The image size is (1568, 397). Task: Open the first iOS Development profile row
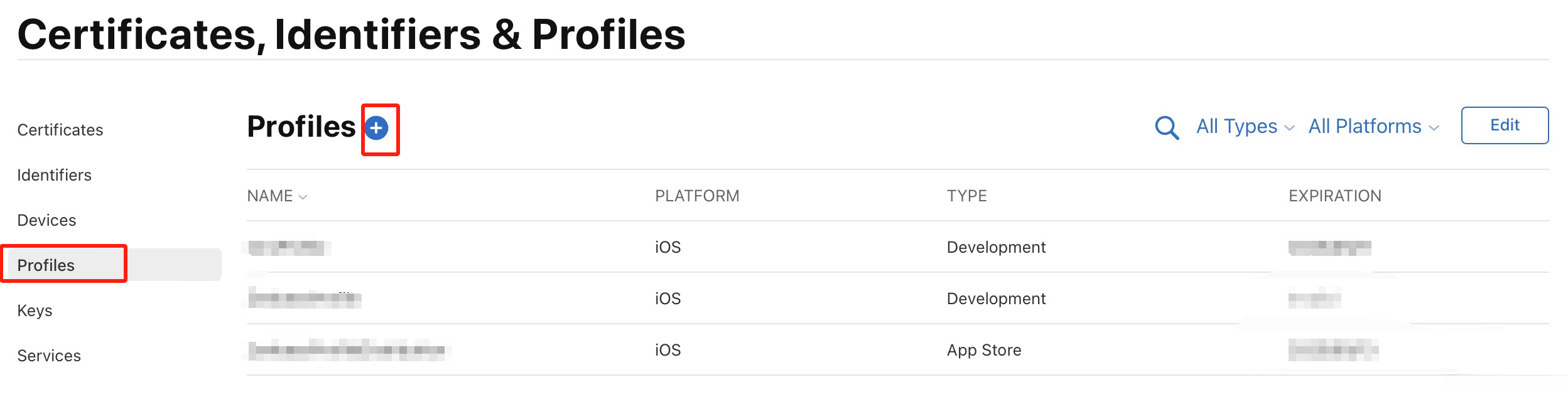point(289,248)
